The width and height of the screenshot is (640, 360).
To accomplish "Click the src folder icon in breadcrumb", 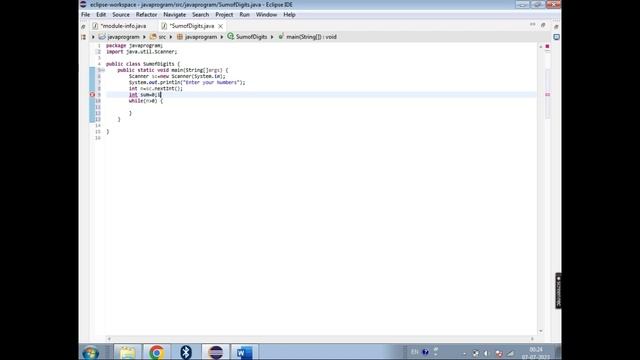I will pos(153,37).
